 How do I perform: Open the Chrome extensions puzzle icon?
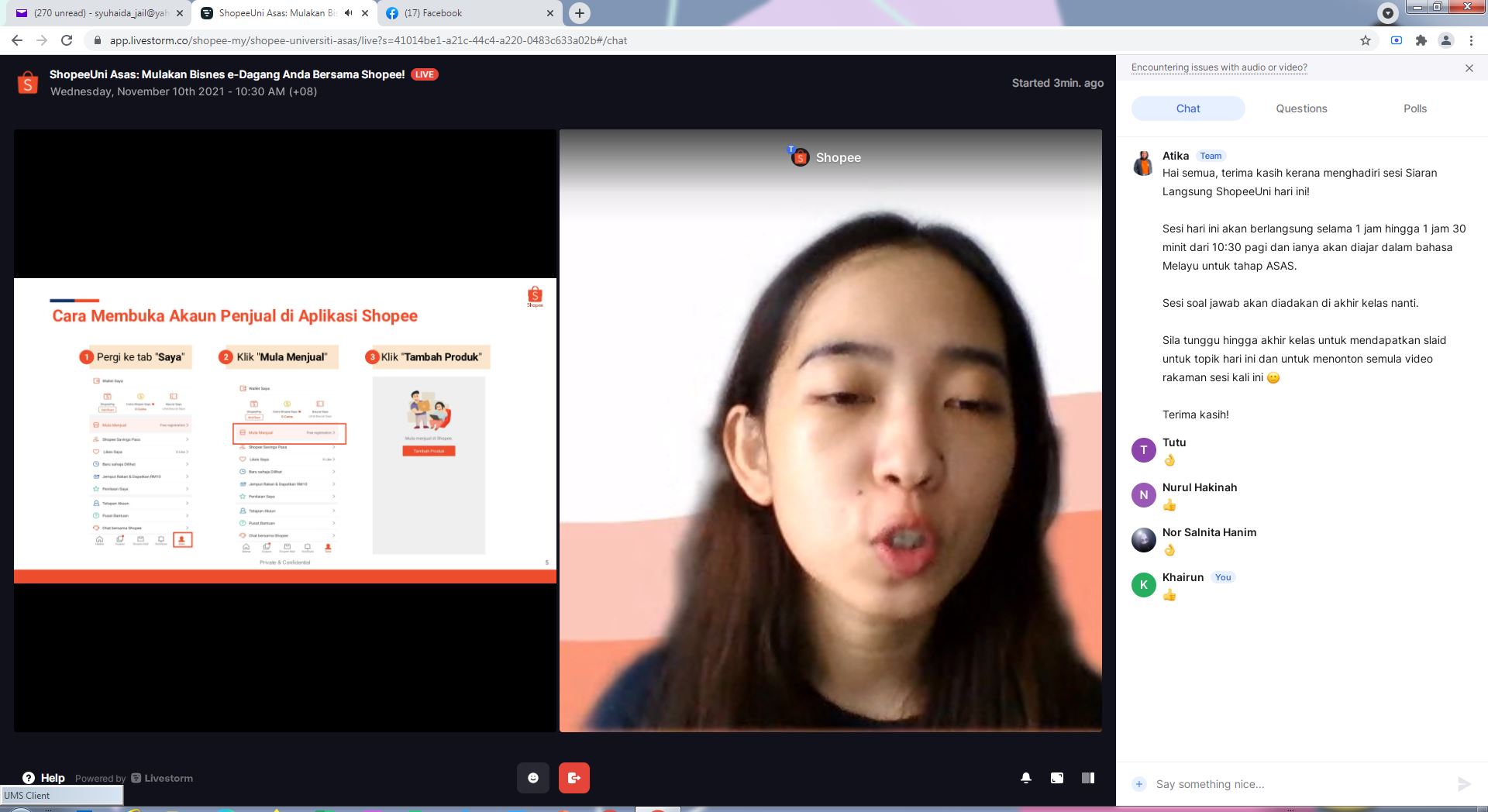1421,40
